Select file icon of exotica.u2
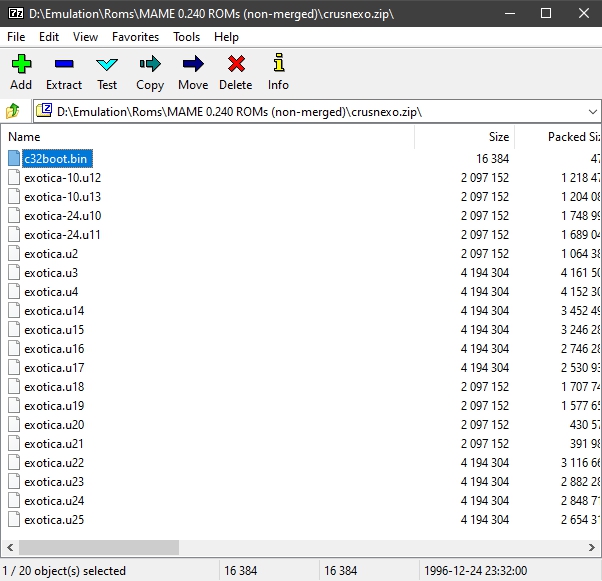Viewport: 602px width, 581px height. (x=14, y=253)
